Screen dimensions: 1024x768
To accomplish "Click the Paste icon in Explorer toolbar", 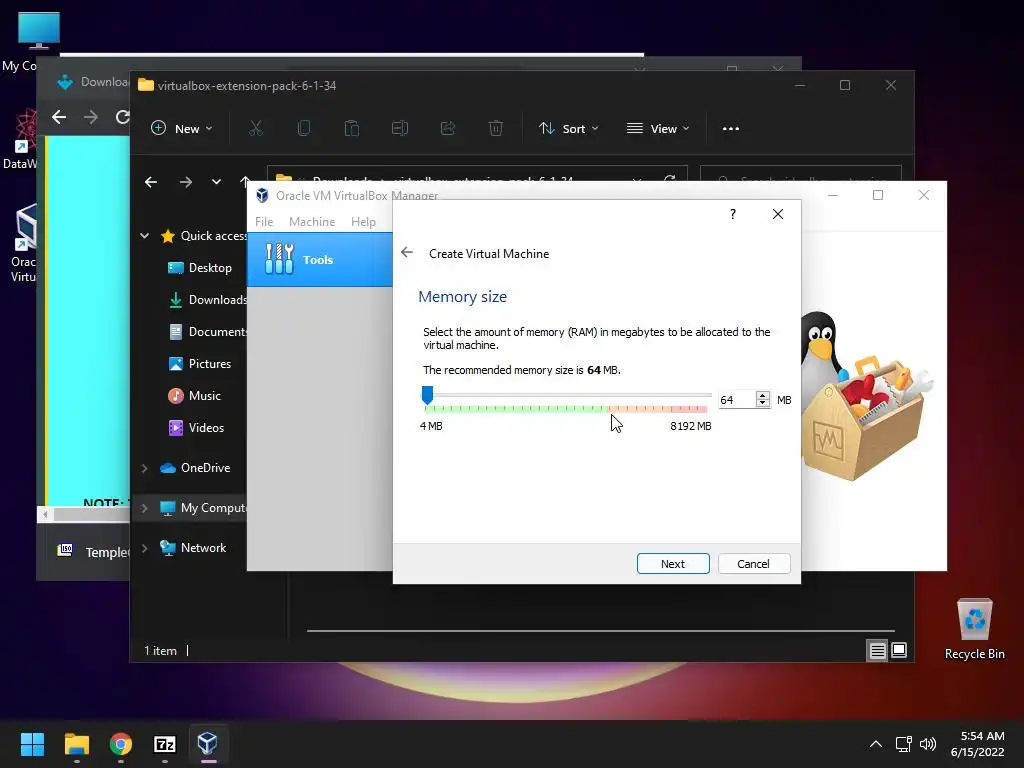I will [351, 129].
